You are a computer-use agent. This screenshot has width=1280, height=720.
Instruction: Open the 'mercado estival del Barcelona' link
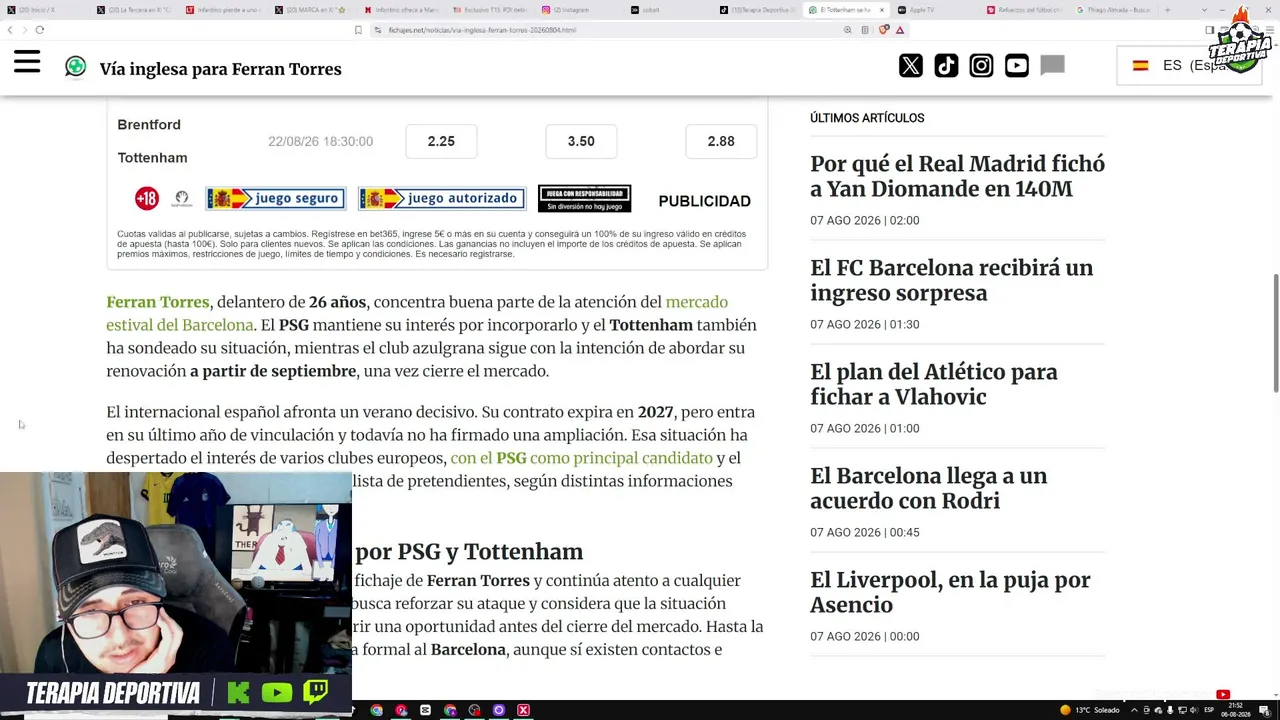pos(417,313)
